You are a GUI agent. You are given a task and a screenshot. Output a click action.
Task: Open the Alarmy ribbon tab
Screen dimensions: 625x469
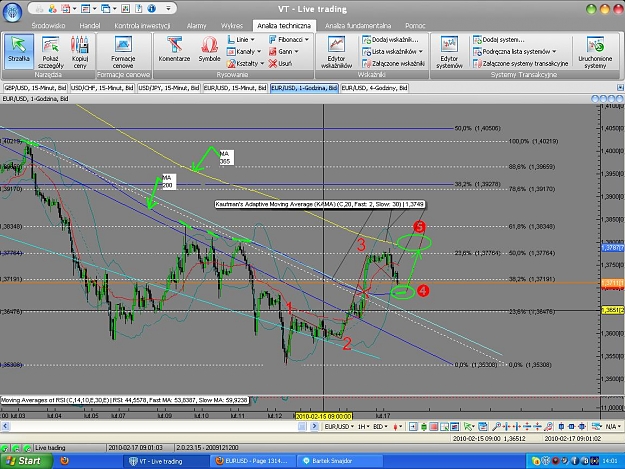click(x=197, y=26)
